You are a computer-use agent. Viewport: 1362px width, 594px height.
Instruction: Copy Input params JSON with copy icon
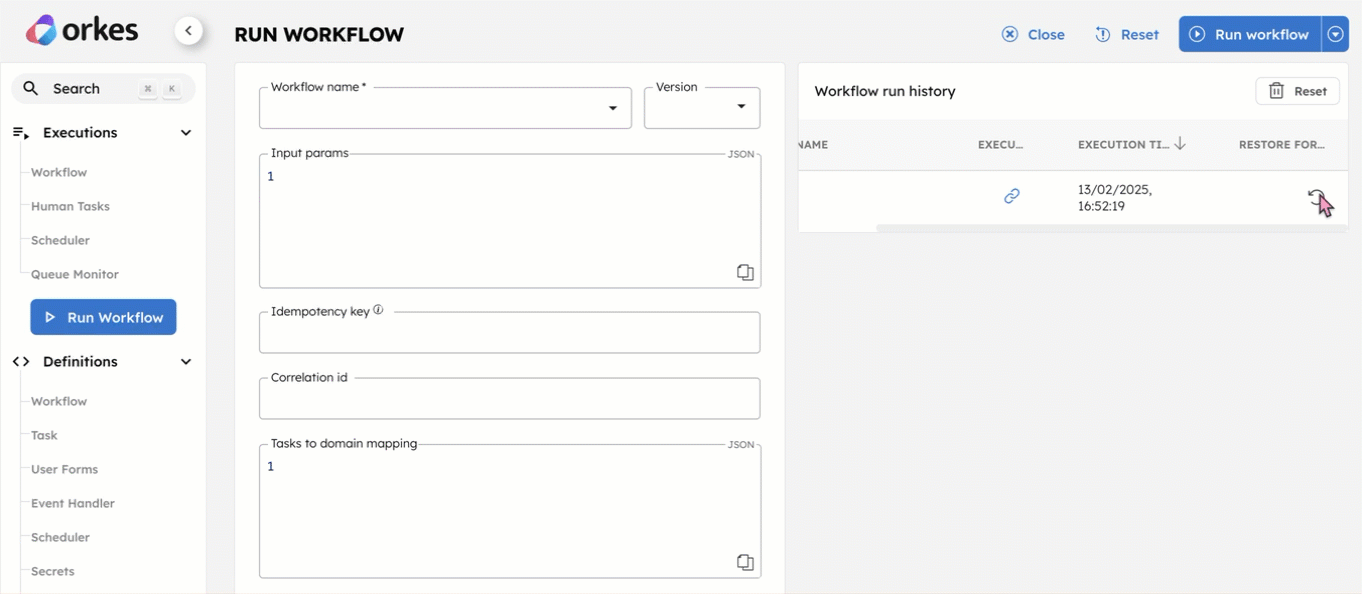745,272
